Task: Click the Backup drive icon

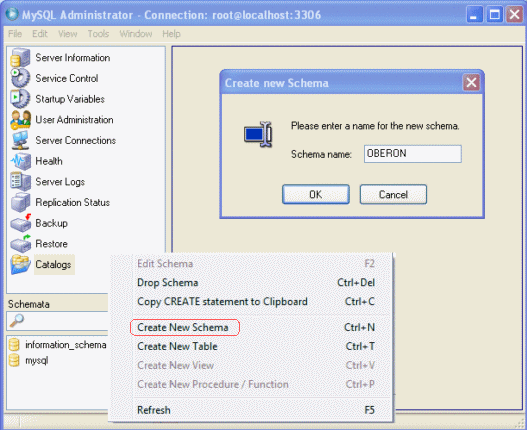Action: pyautogui.click(x=21, y=223)
